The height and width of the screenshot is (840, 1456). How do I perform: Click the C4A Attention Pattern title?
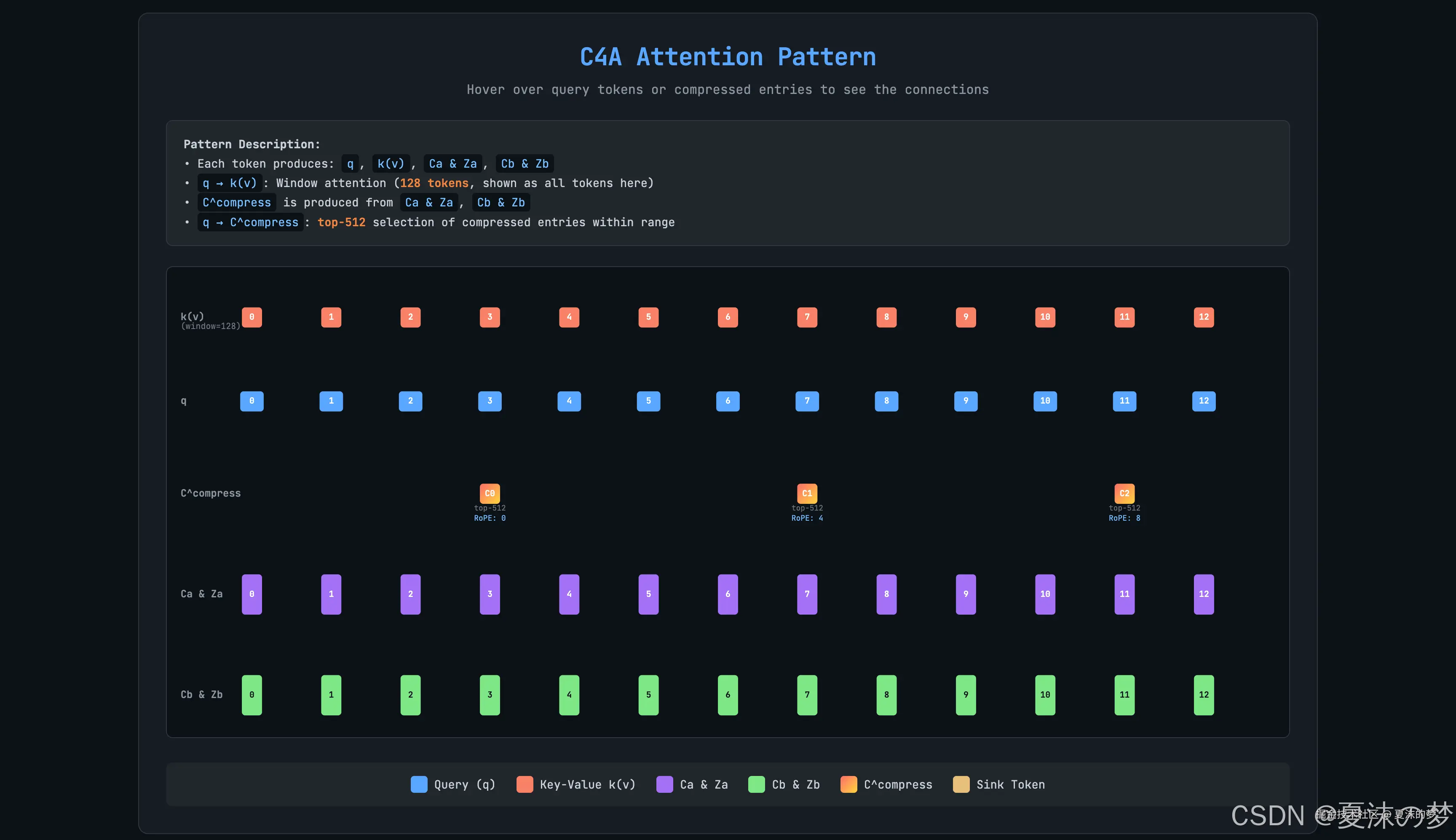(x=728, y=57)
